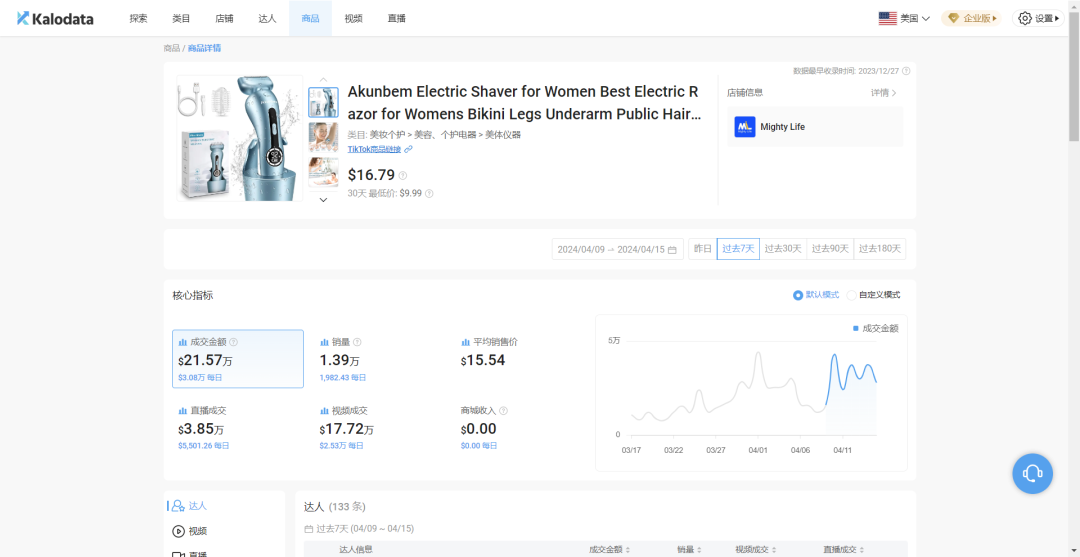Show previous product thumbnails with up chevron

[323, 80]
